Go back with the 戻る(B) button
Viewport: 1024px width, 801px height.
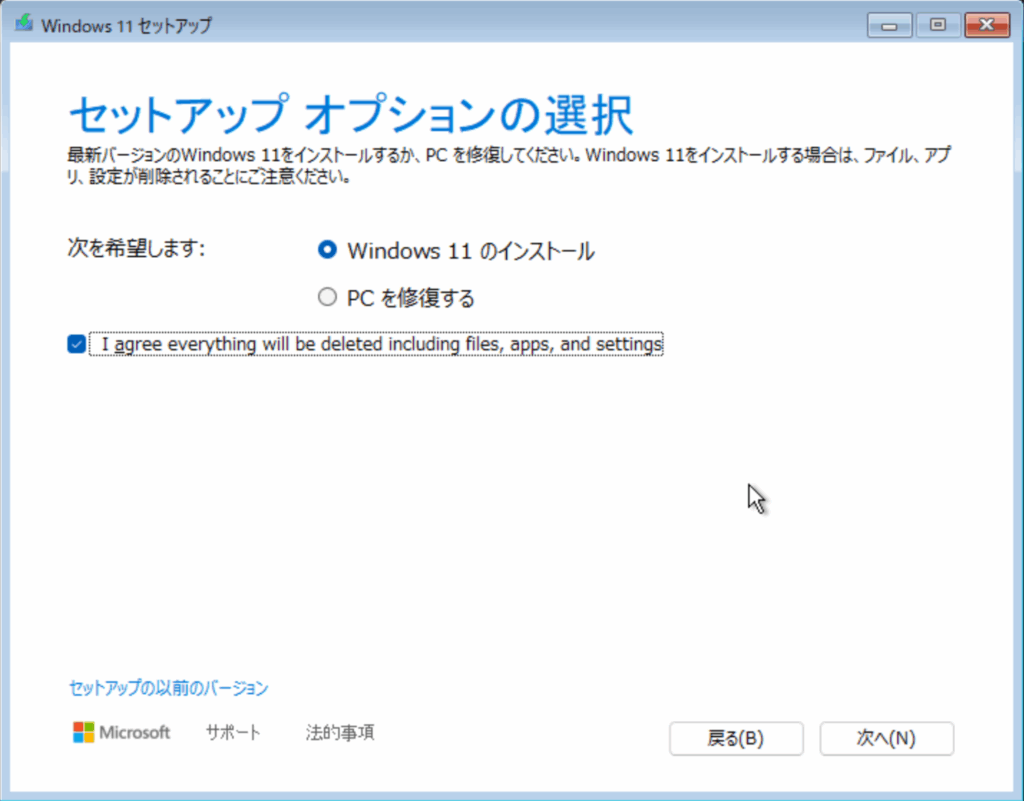735,739
